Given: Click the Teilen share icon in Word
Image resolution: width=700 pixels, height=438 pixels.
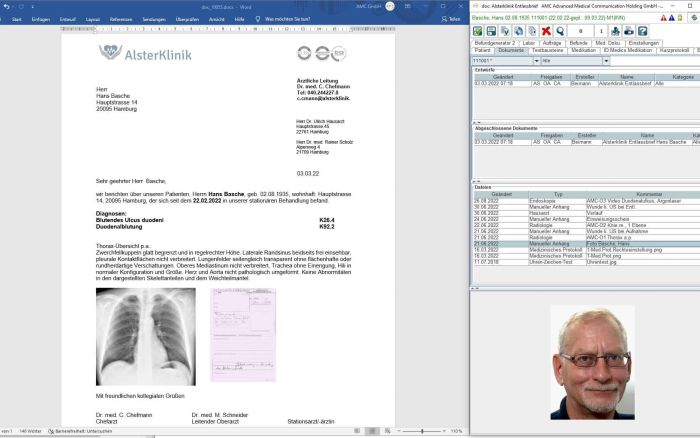Looking at the screenshot, I should (x=451, y=19).
